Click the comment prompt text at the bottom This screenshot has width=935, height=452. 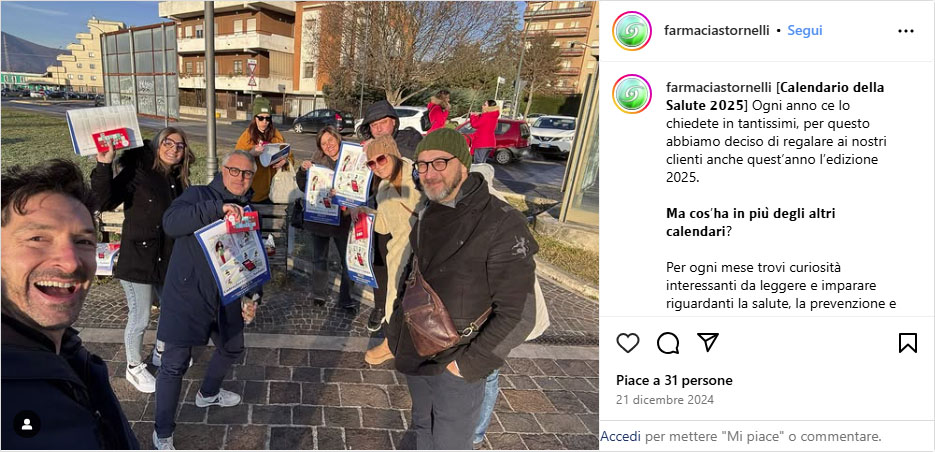pyautogui.click(x=741, y=436)
